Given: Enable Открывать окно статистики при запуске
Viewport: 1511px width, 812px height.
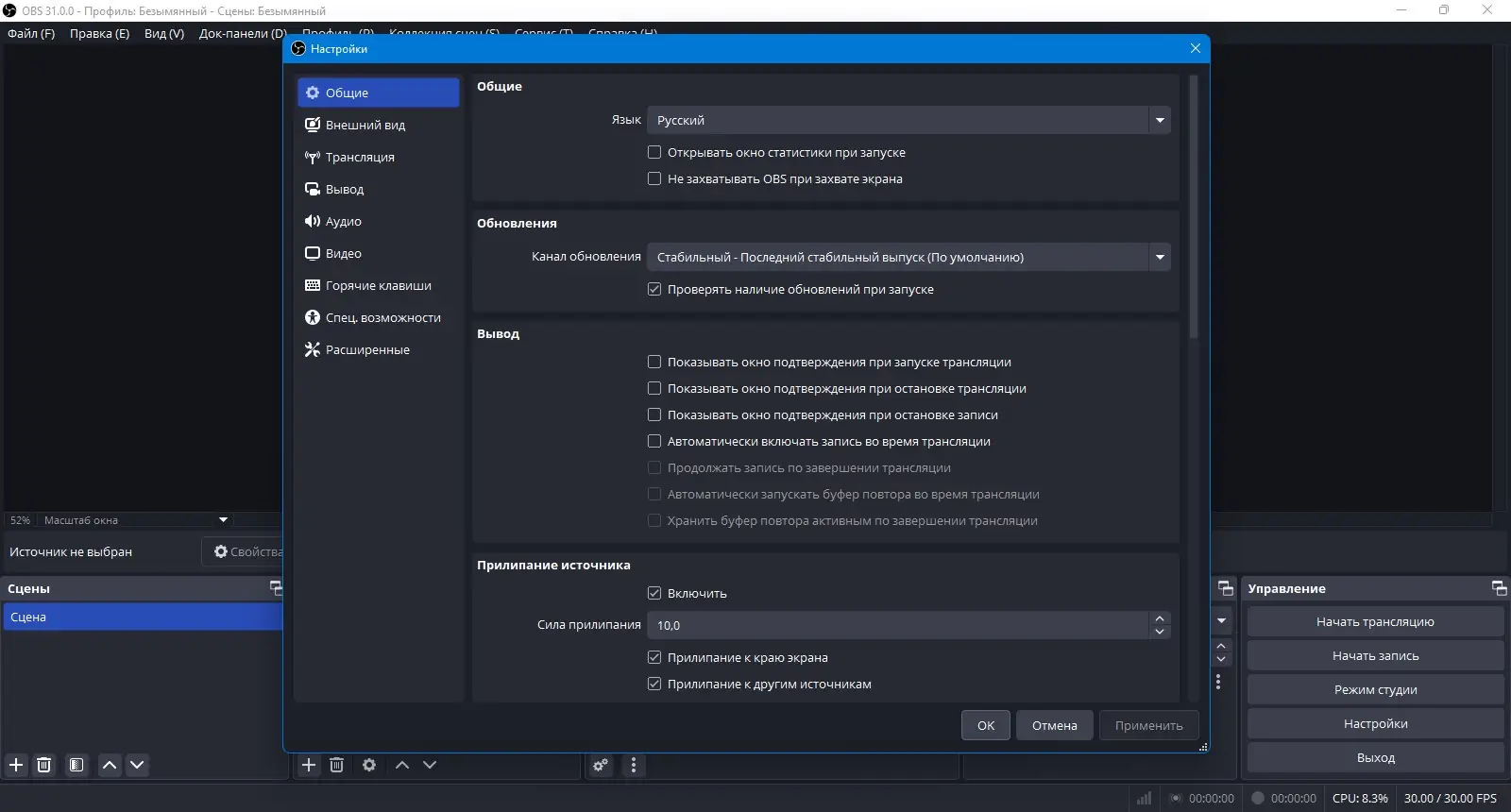Looking at the screenshot, I should click(654, 152).
